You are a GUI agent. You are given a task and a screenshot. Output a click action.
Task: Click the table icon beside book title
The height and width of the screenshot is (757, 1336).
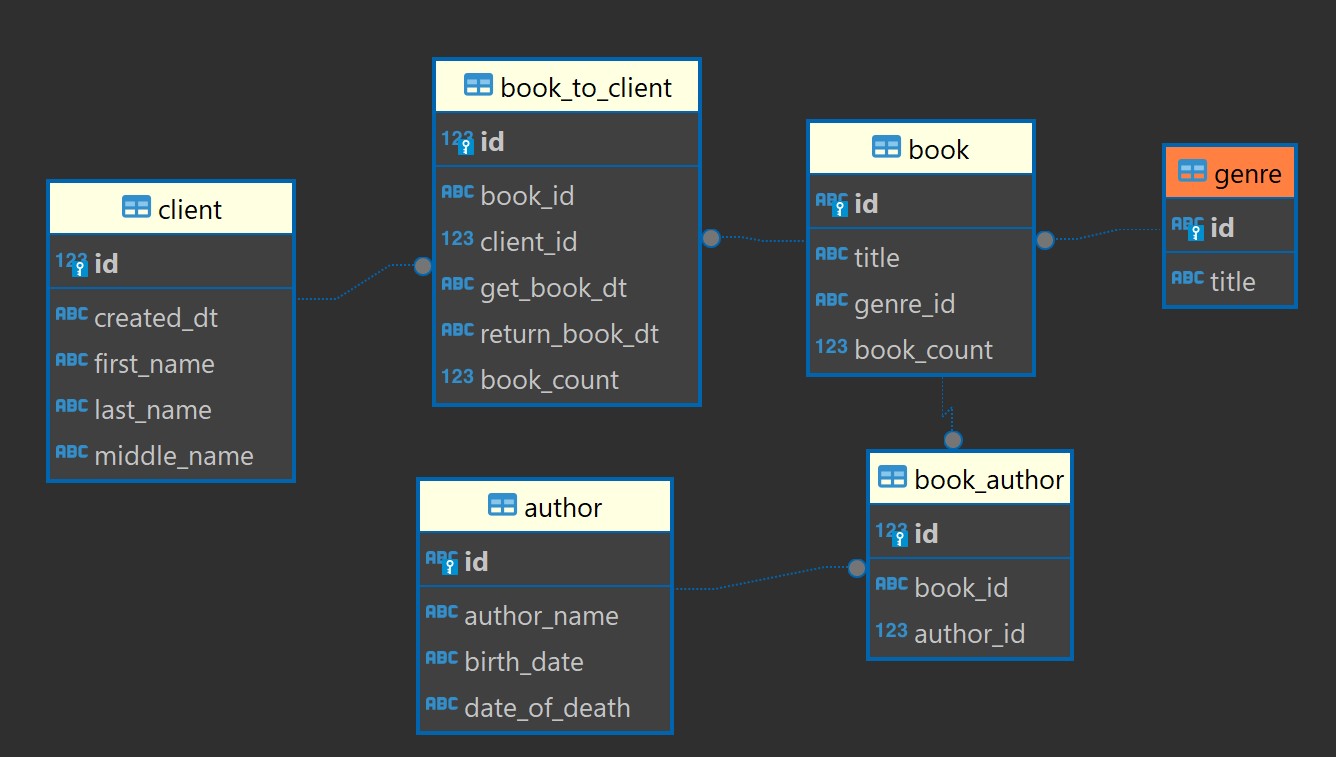point(886,148)
